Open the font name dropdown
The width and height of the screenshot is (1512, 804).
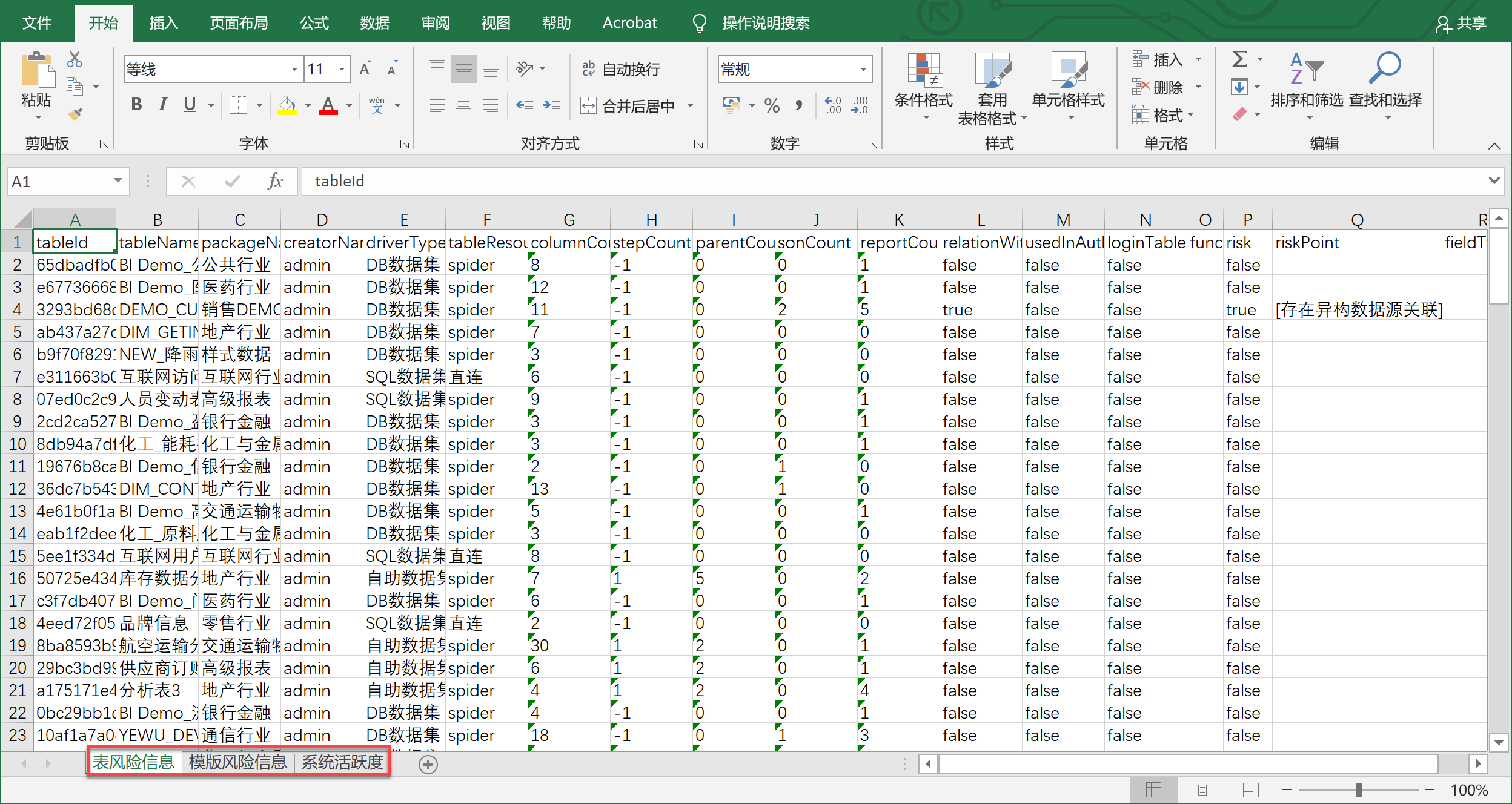(x=294, y=69)
